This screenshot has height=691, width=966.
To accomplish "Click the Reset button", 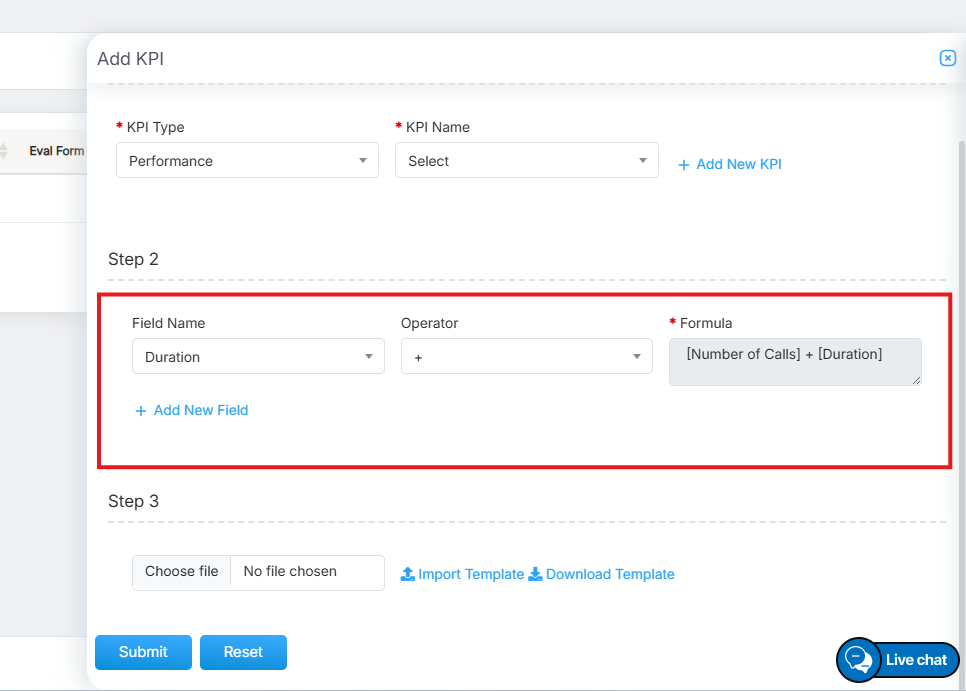I will coord(243,652).
